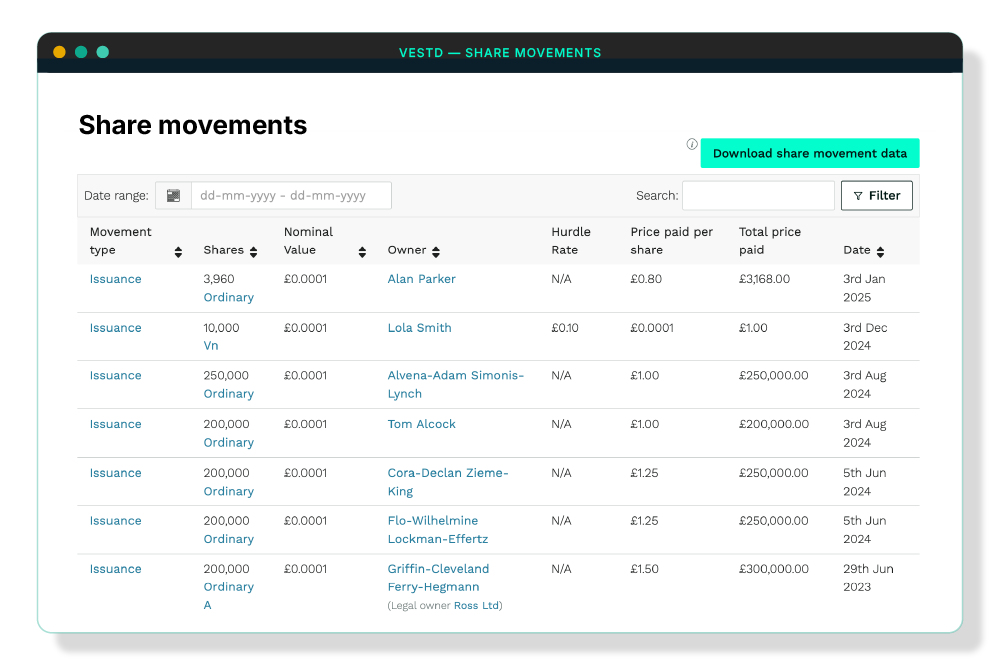Open Ross Ltd legal owner link

click(476, 605)
